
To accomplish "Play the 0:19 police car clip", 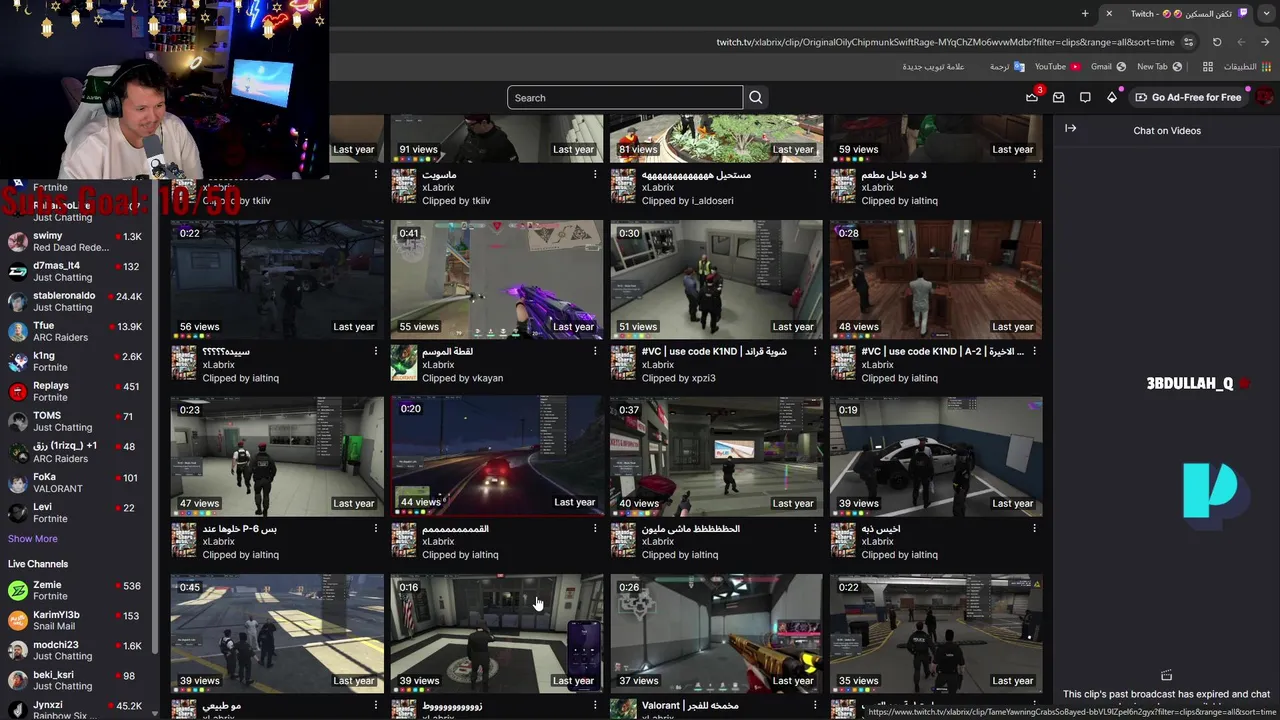I will click(936, 457).
